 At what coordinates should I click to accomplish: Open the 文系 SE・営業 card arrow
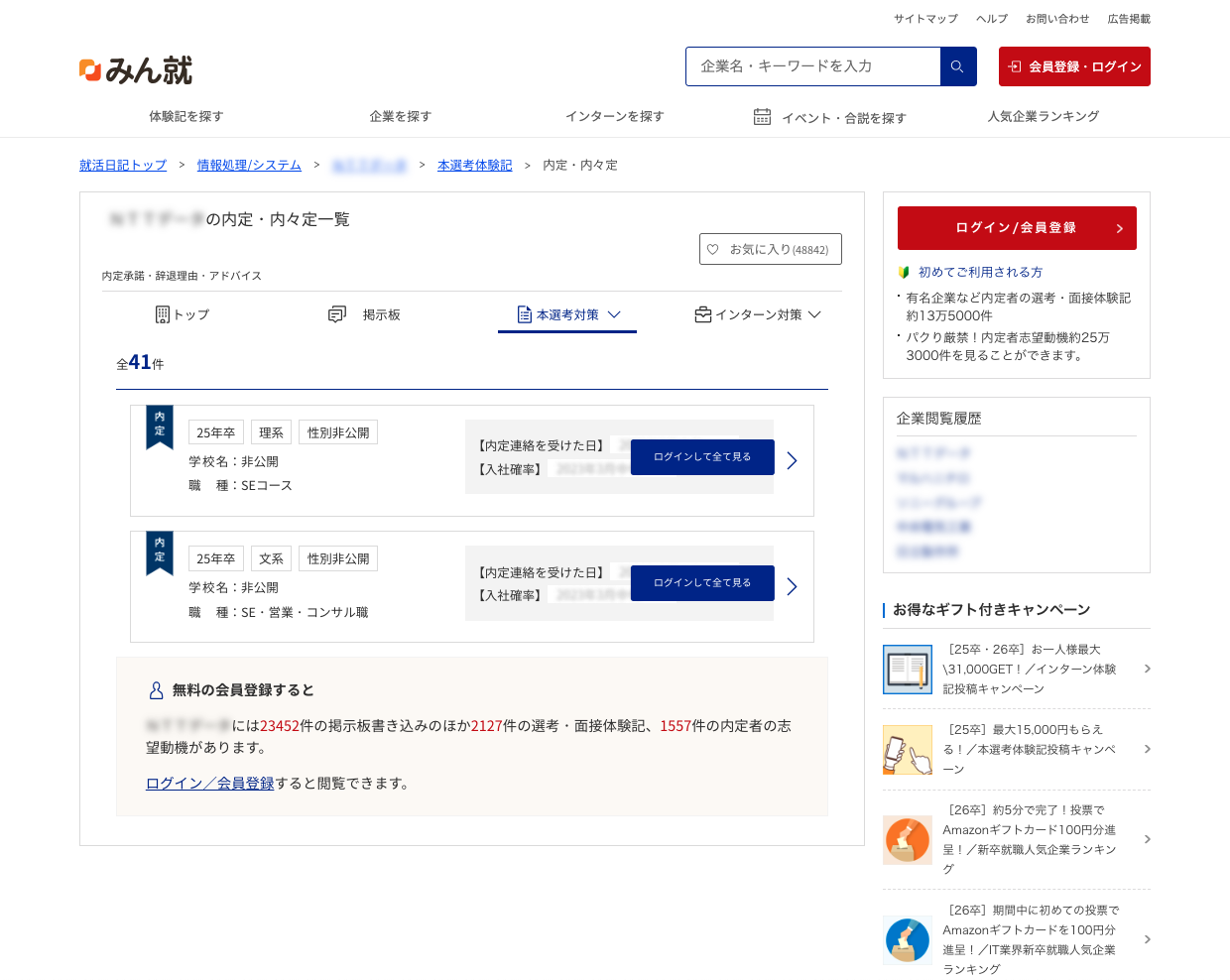[x=792, y=586]
